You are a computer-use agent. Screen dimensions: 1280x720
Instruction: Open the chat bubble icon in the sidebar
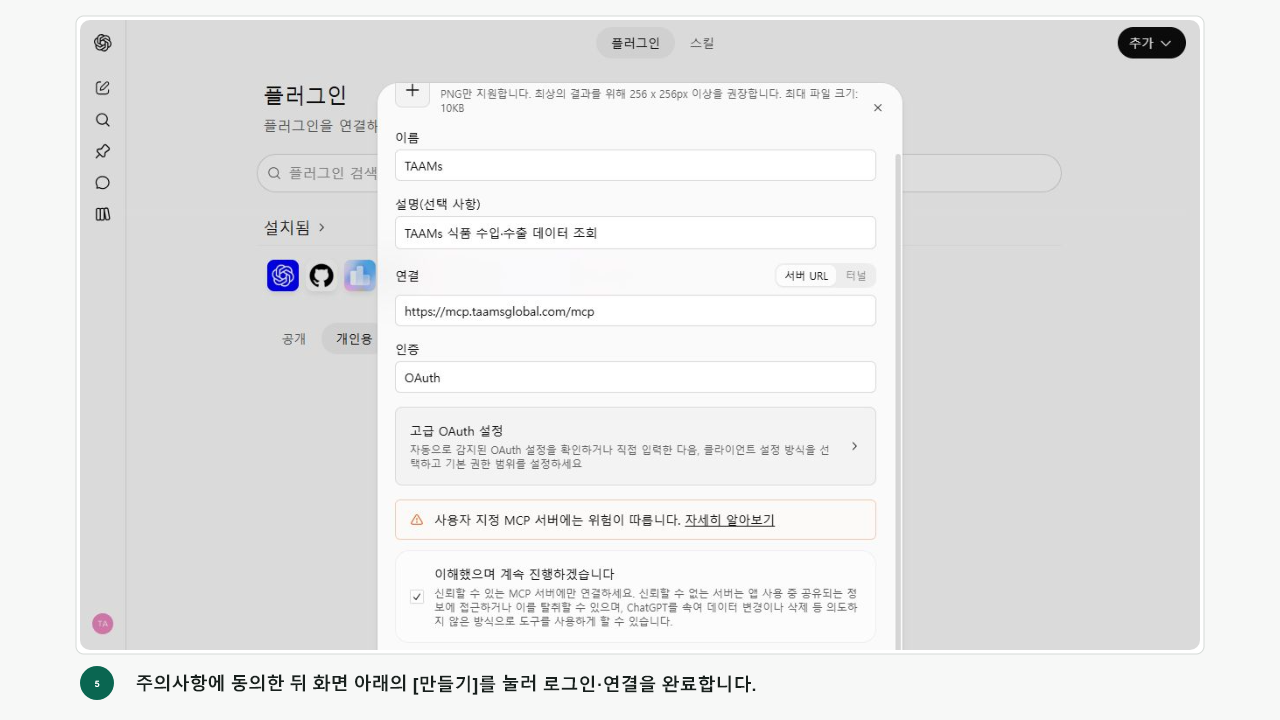(102, 183)
